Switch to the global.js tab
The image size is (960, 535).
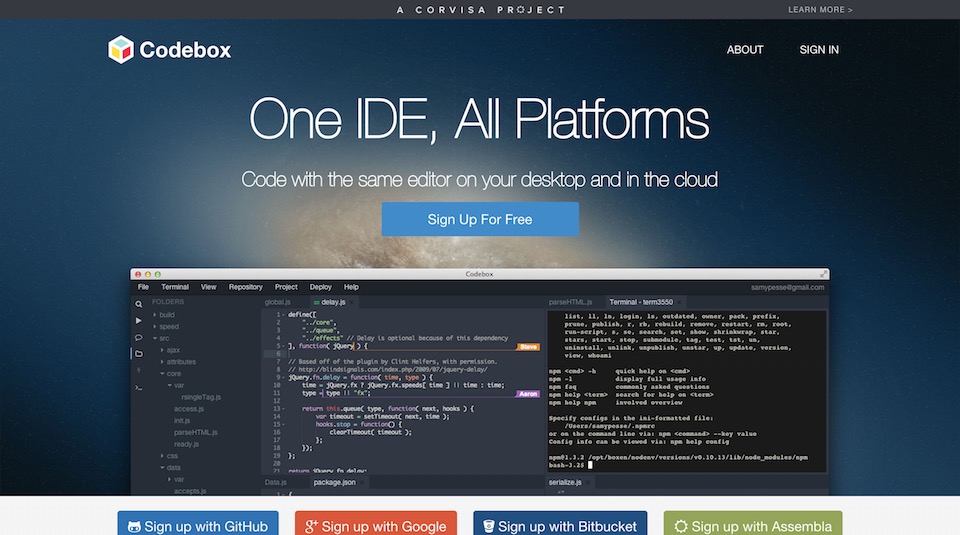[x=277, y=302]
